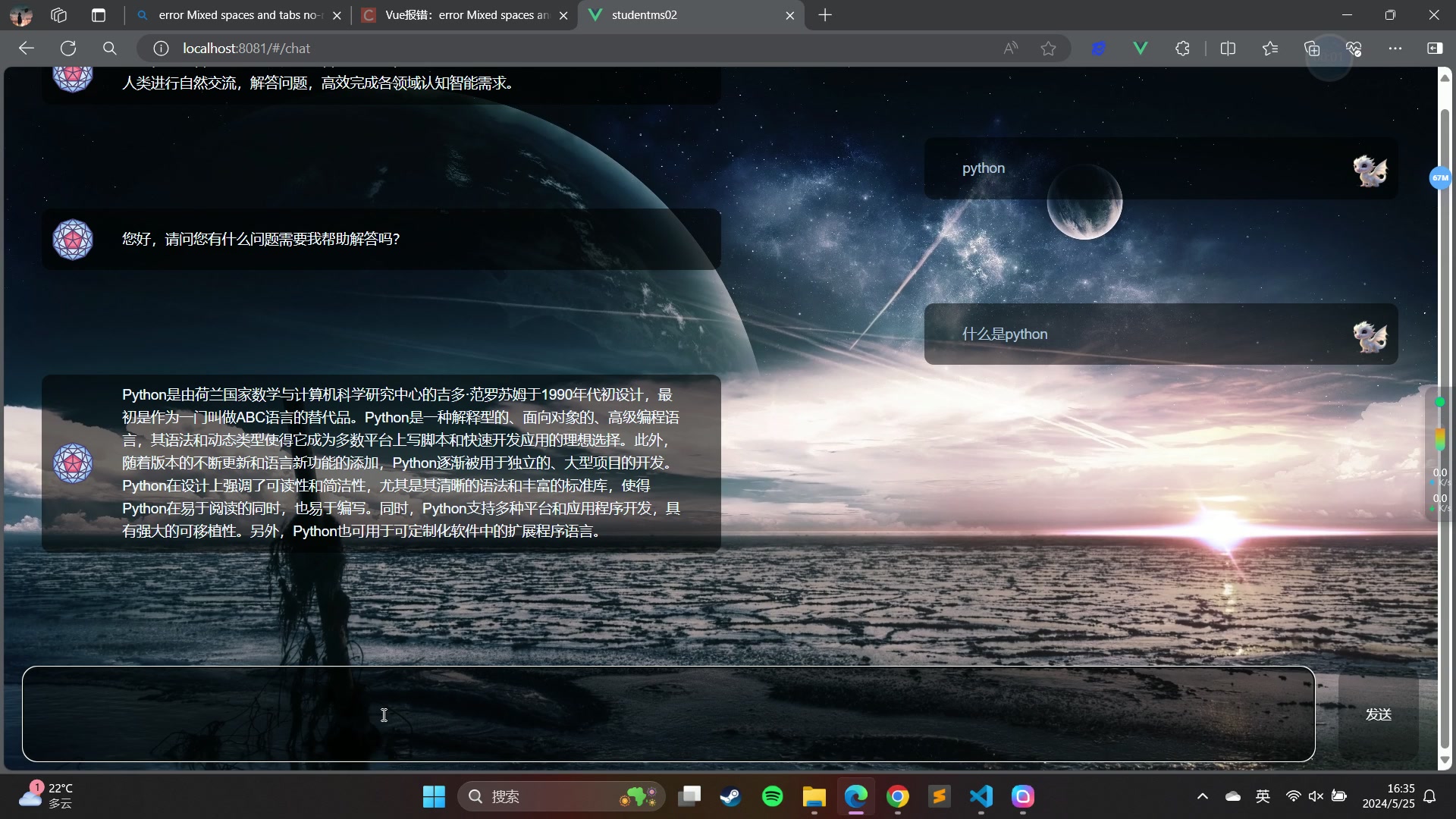Refresh the current page

(x=68, y=49)
